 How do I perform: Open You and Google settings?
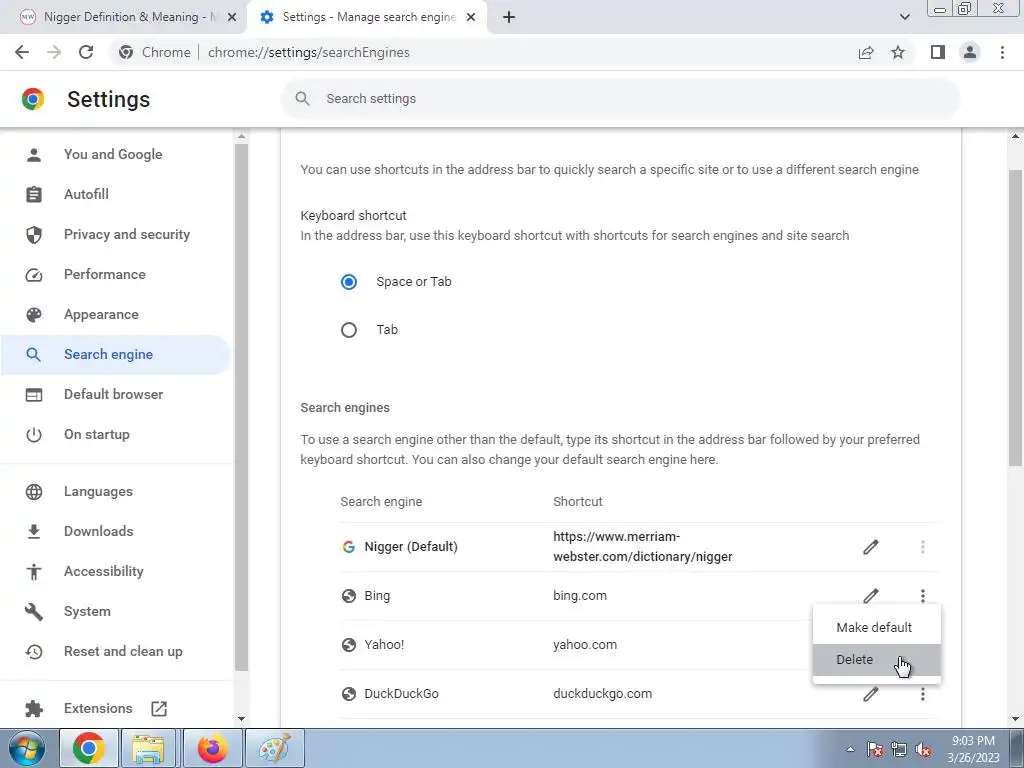[113, 154]
